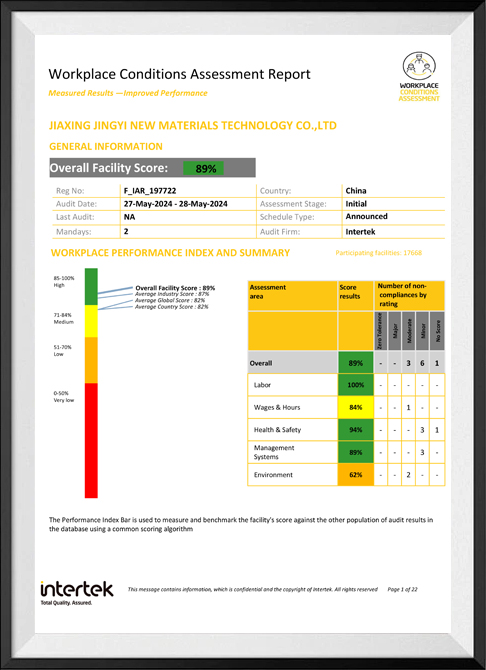
Task: Select the 'Wages & Hours' row label
Action: [277, 408]
